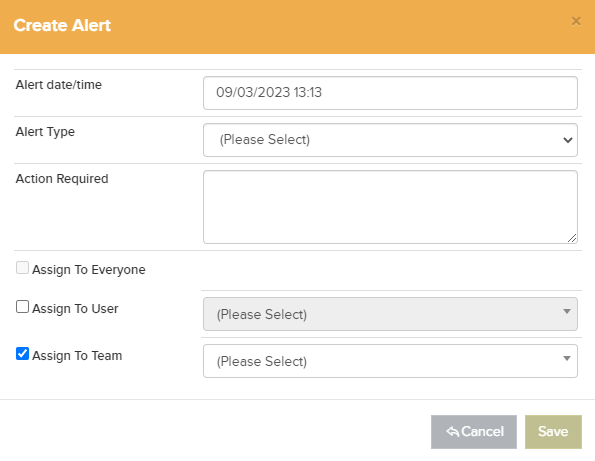The width and height of the screenshot is (595, 461).
Task: Tick the Assign To Everyone checkbox
Action: (x=22, y=267)
